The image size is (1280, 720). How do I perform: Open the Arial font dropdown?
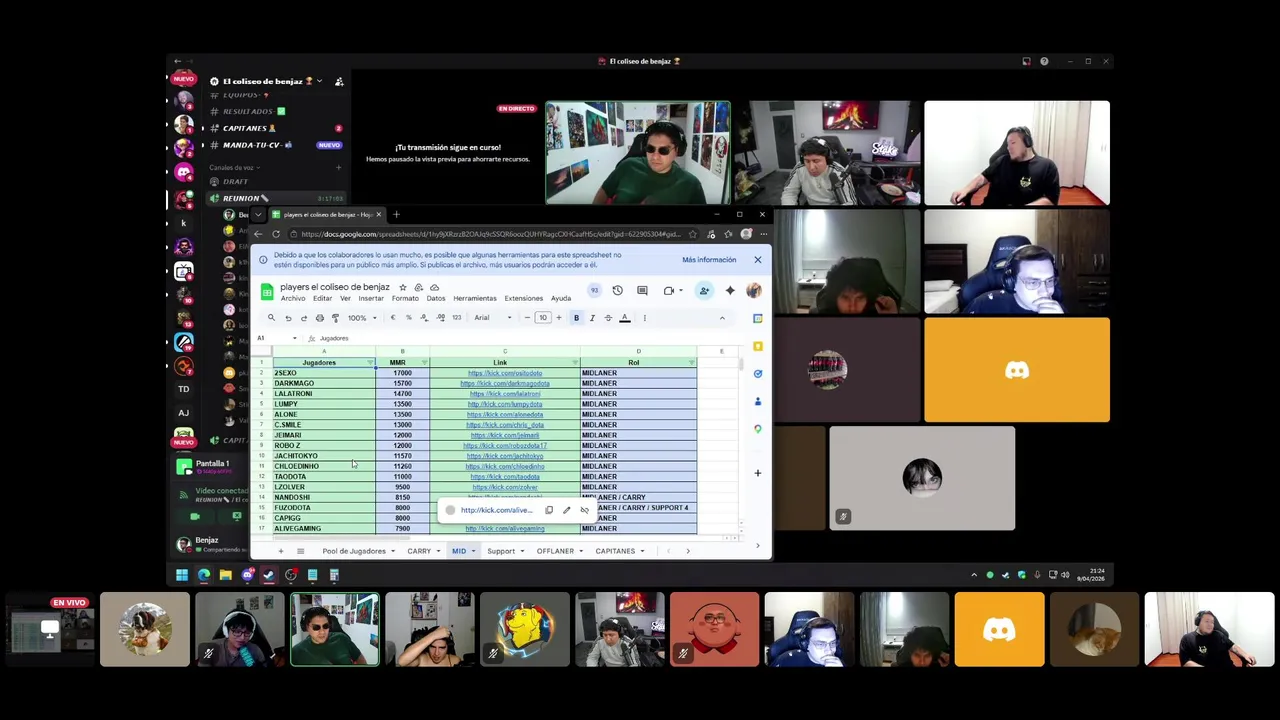pos(492,318)
